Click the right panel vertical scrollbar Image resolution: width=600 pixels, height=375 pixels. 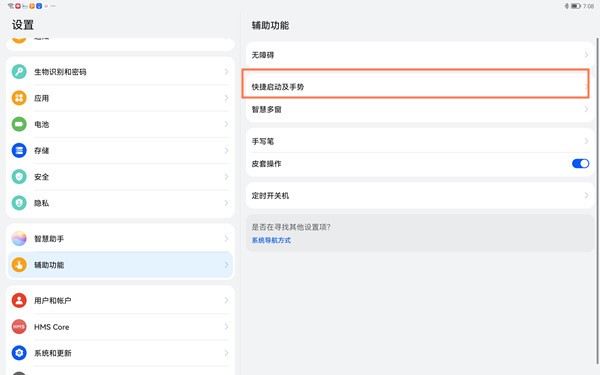[x=598, y=201]
